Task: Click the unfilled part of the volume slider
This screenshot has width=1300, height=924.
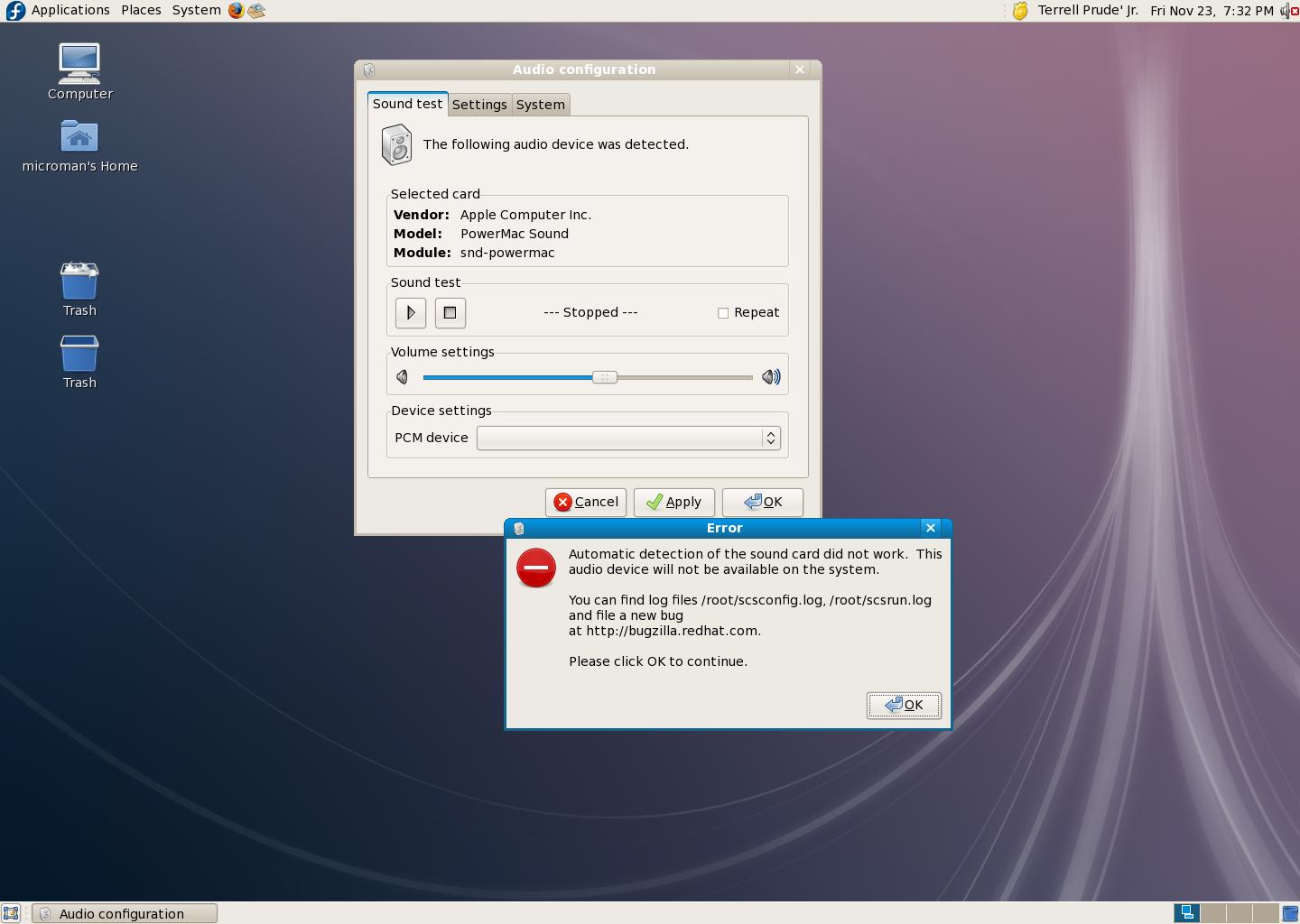Action: (x=685, y=377)
